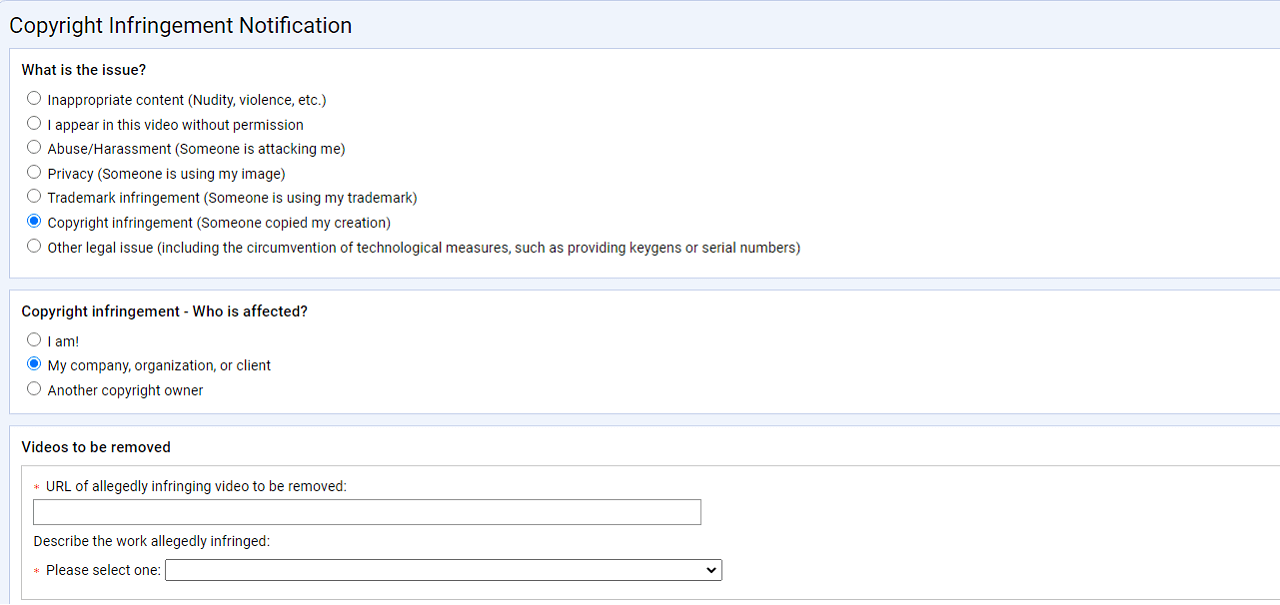Click 'Videos to be removed' heading
1280x605 pixels.
tap(96, 447)
